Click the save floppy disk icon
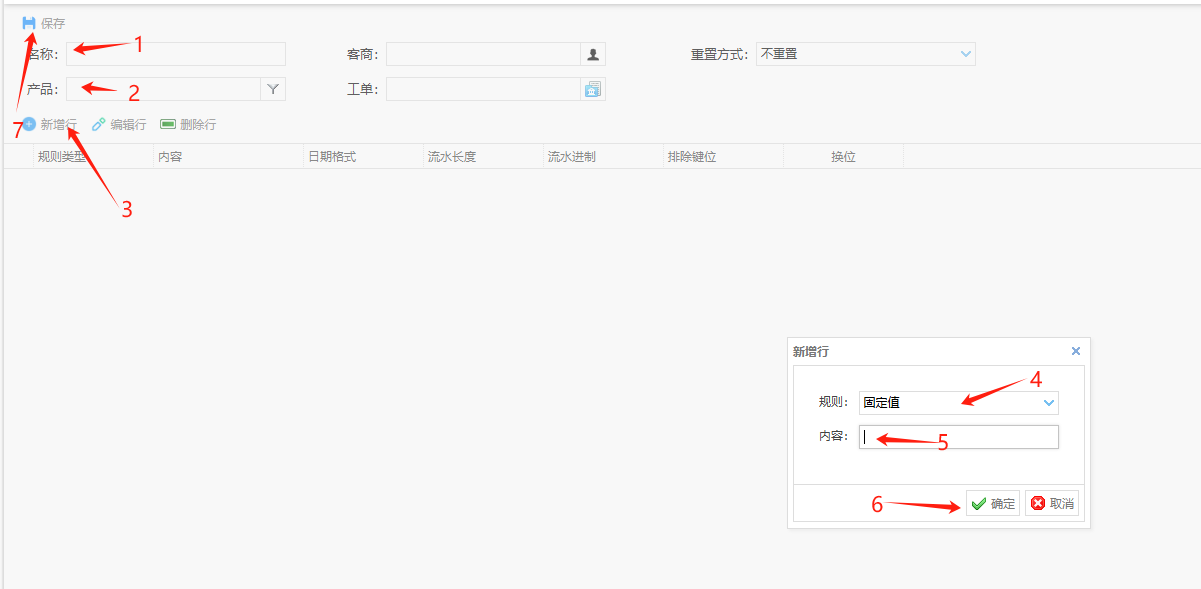 point(29,23)
